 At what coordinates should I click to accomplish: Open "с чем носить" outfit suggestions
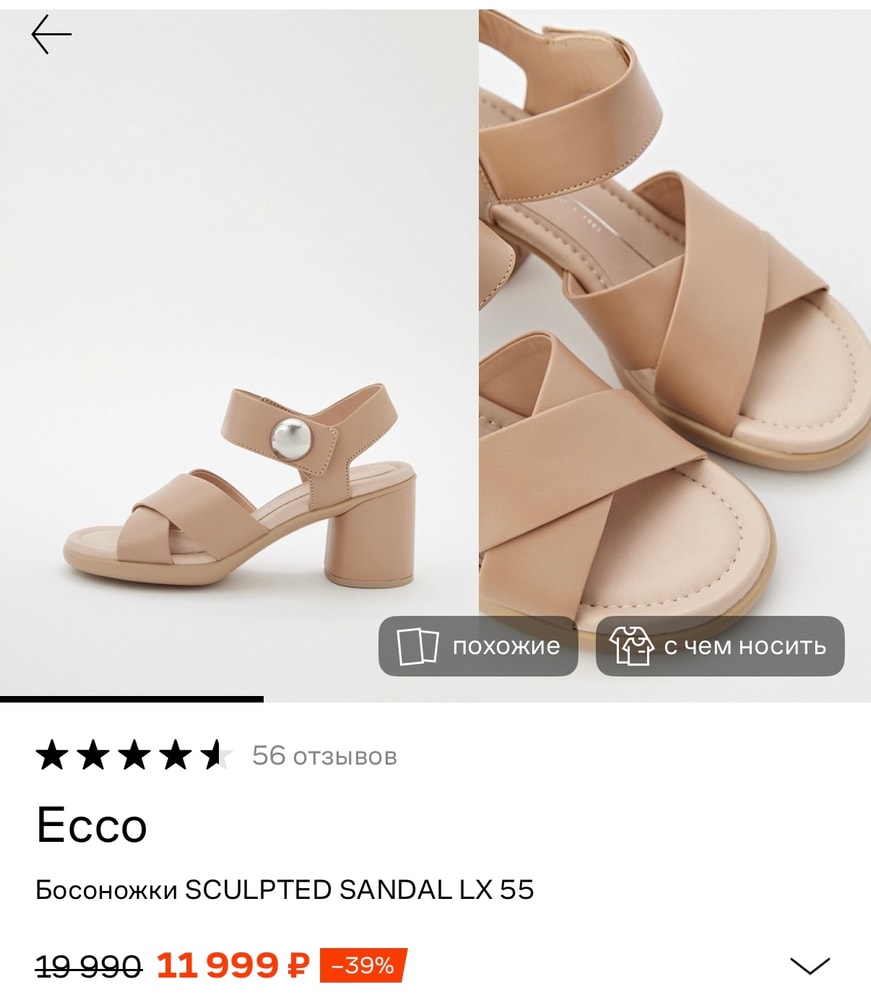720,646
